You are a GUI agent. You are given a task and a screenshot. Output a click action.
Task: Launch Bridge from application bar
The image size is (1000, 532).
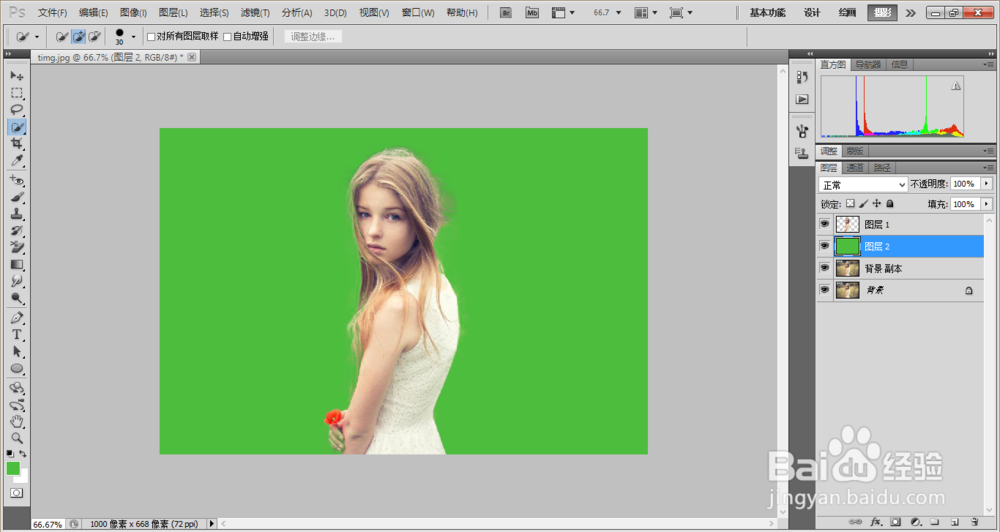click(506, 12)
